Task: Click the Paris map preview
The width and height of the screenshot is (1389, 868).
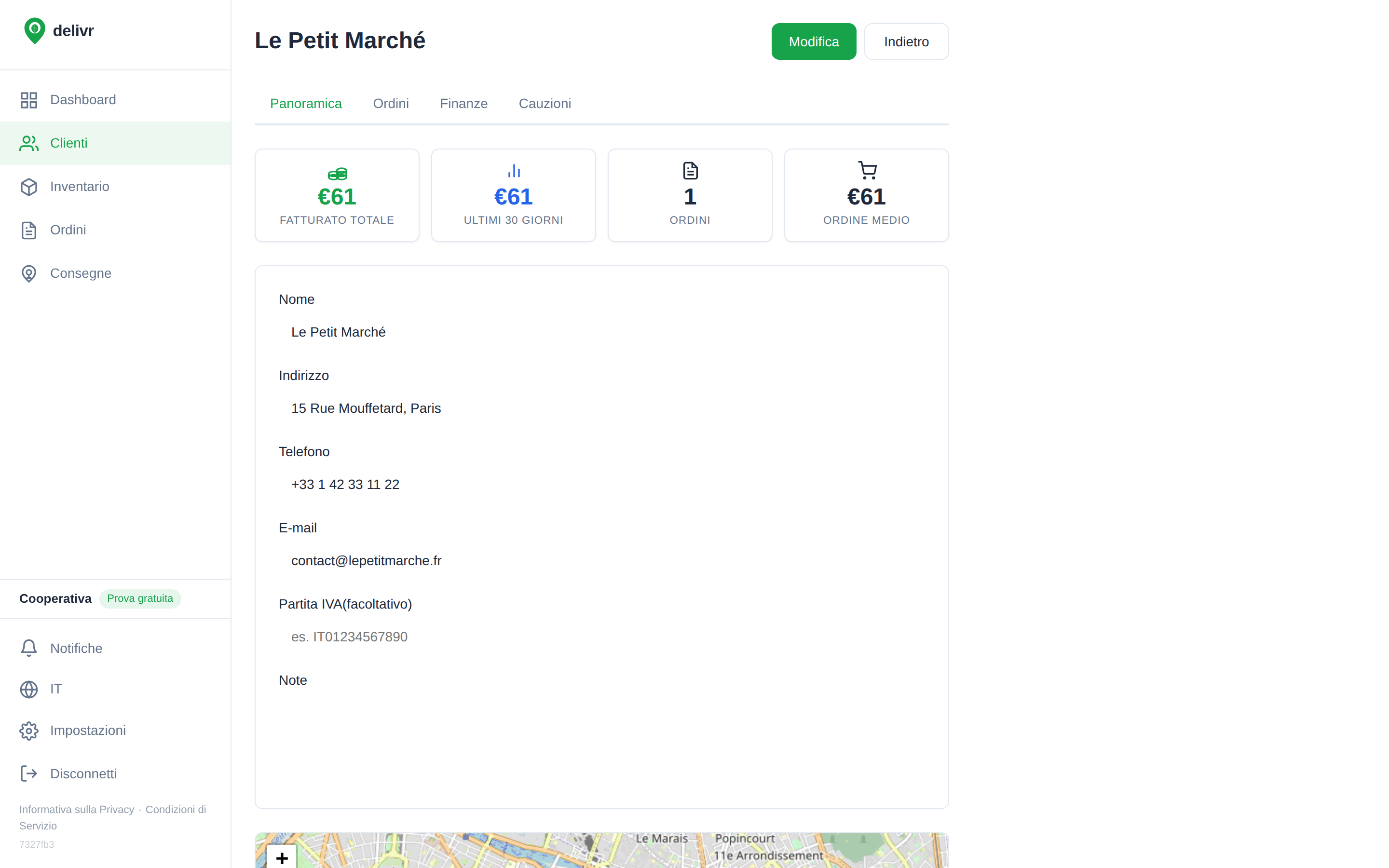Action: (601, 851)
